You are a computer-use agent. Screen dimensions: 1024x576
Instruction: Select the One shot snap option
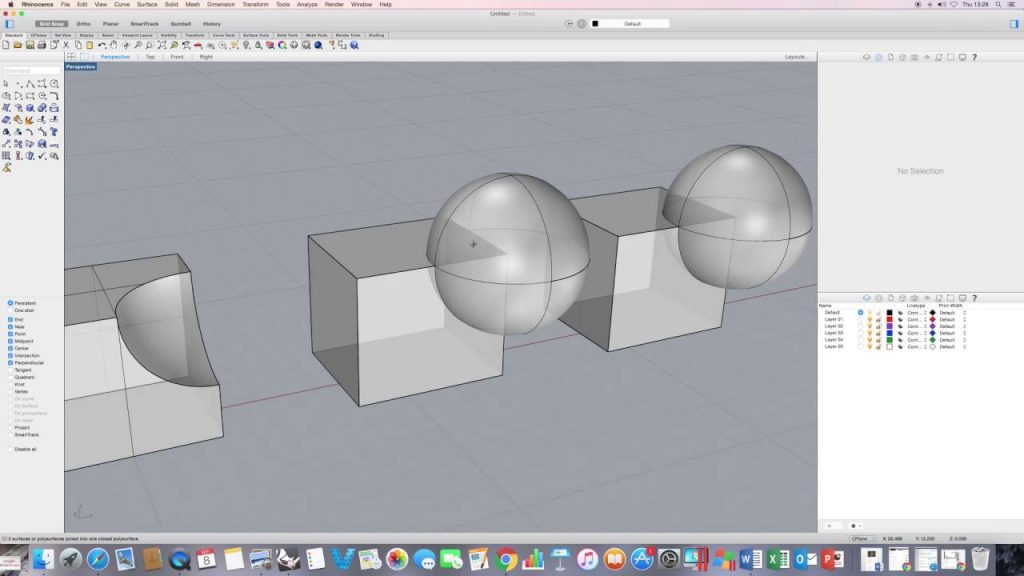[x=10, y=310]
